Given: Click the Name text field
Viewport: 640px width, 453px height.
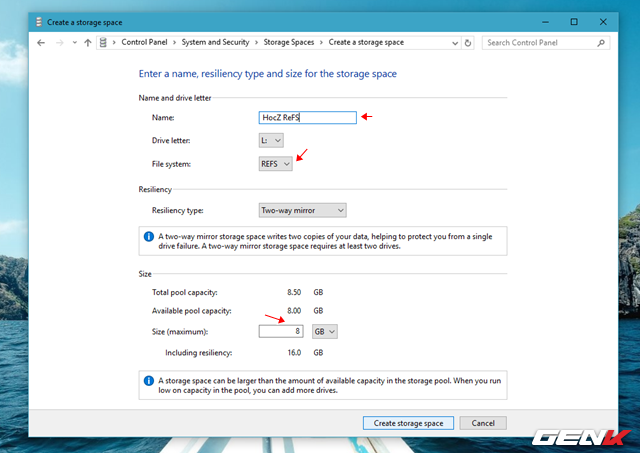Looking at the screenshot, I should click(x=307, y=118).
